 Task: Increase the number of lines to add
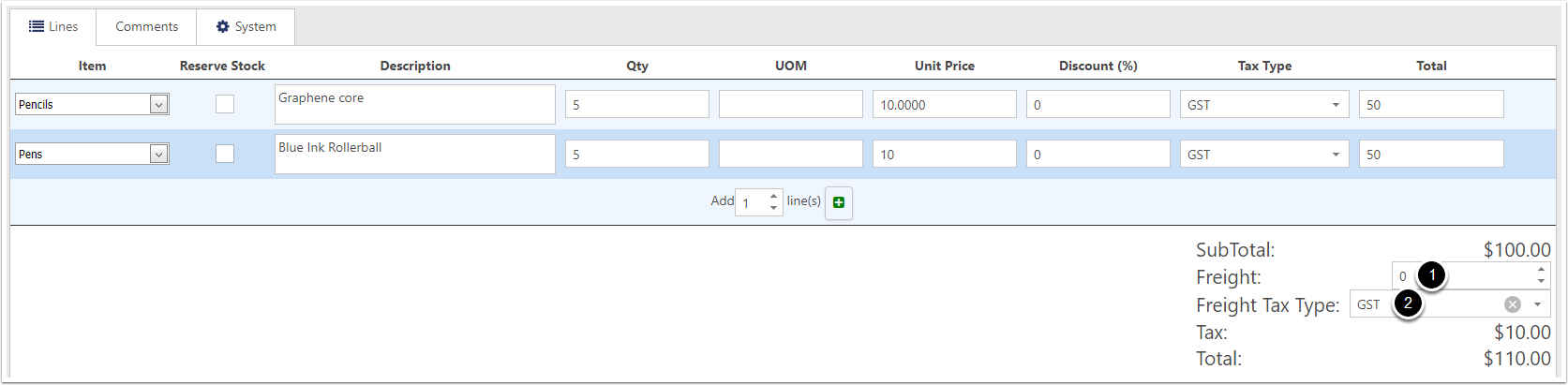pos(773,196)
